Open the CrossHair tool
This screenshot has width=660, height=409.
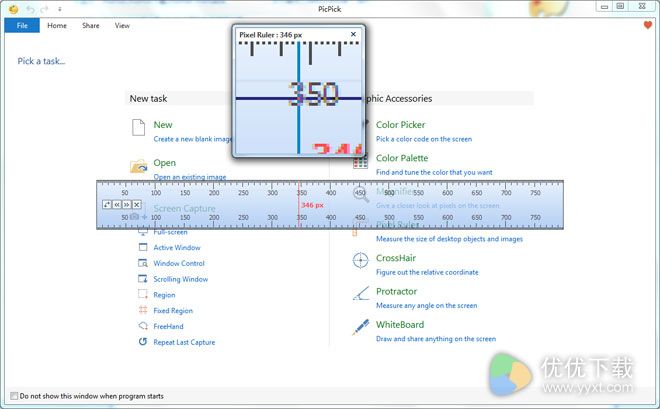(396, 258)
